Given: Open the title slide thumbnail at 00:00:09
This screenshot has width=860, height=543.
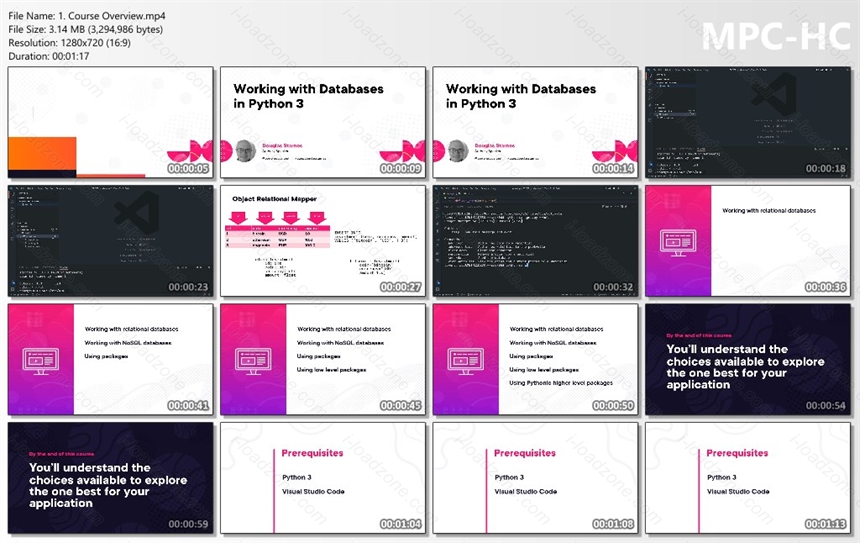Looking at the screenshot, I should (x=322, y=122).
